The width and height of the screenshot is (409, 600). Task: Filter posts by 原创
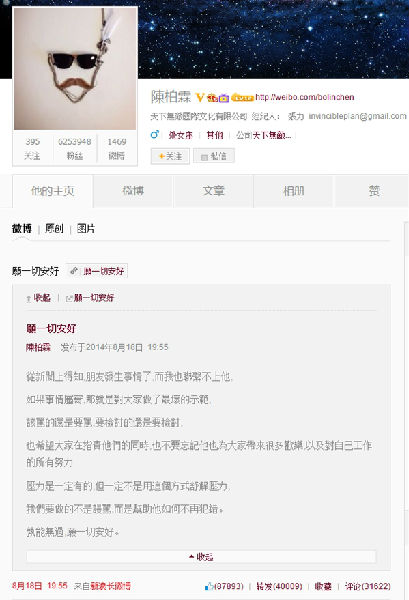(54, 228)
